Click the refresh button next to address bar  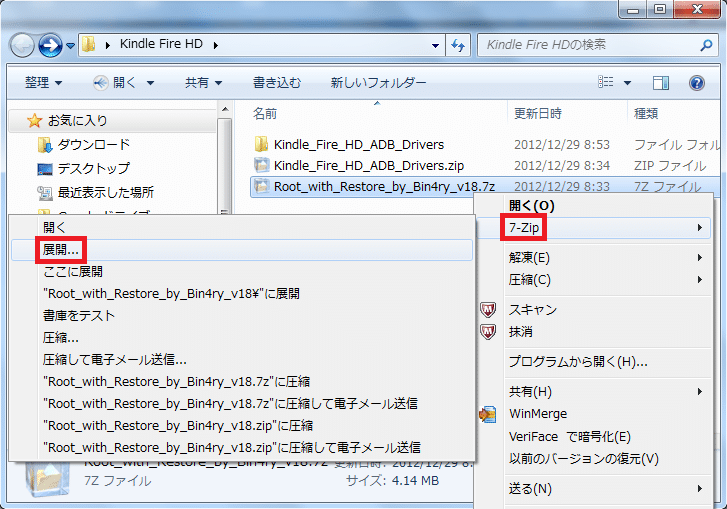coord(458,45)
